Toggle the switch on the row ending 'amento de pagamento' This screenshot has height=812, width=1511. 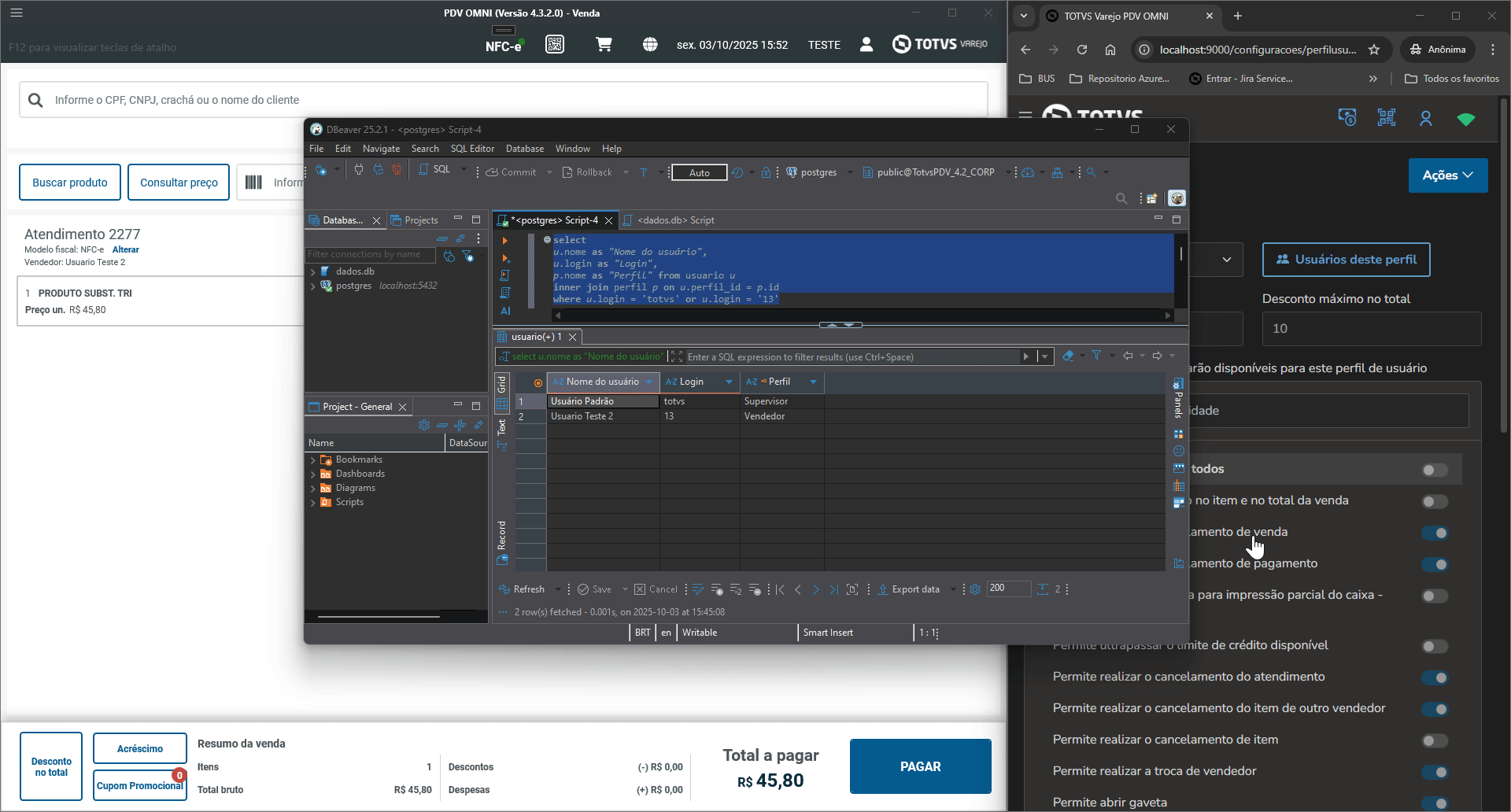1435,564
